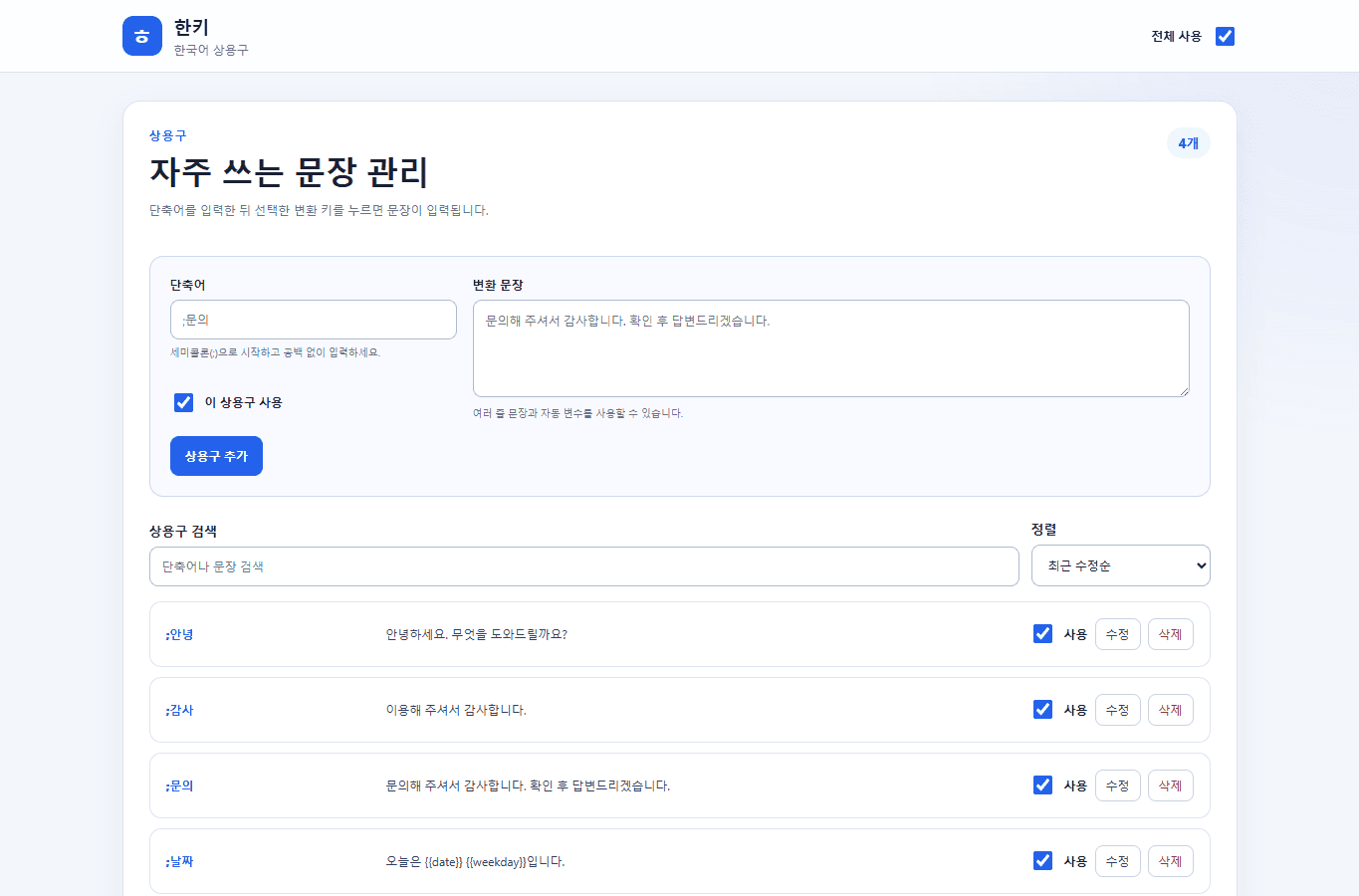Click 삭제 on the ;감사 row
This screenshot has width=1359, height=896.
pyautogui.click(x=1171, y=710)
